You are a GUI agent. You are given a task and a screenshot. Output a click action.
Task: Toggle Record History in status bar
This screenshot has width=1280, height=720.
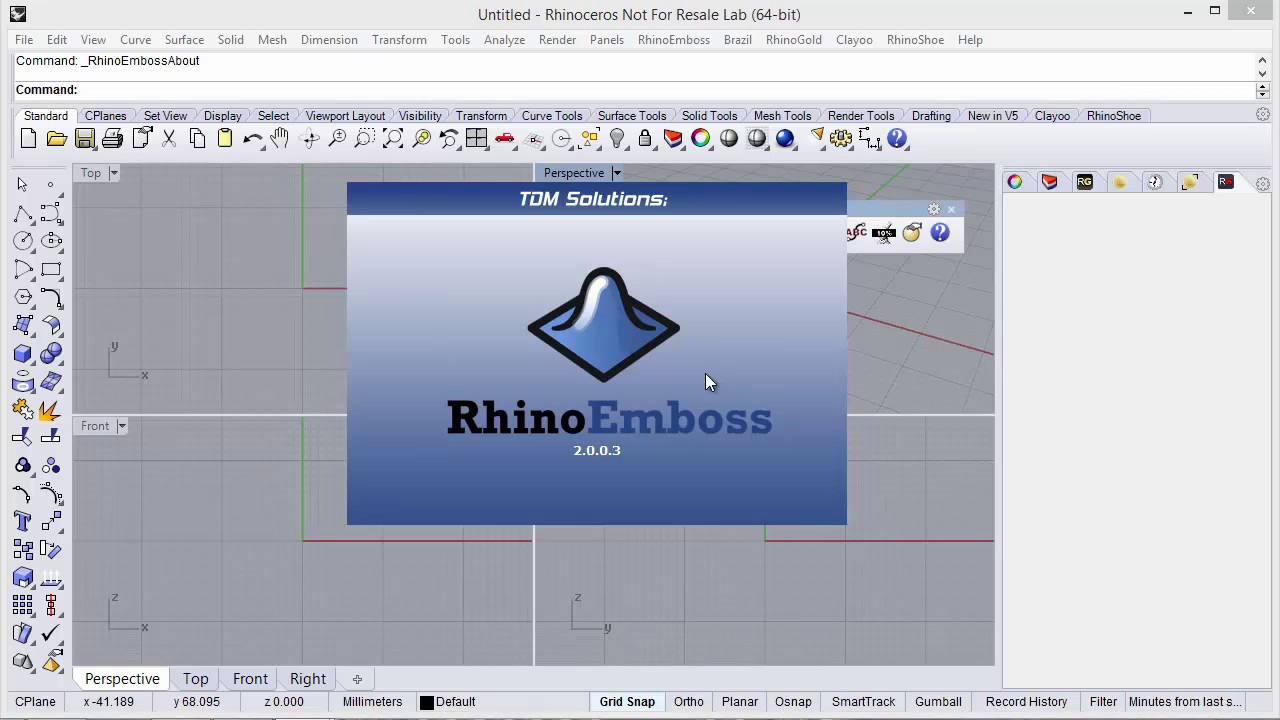point(1027,702)
